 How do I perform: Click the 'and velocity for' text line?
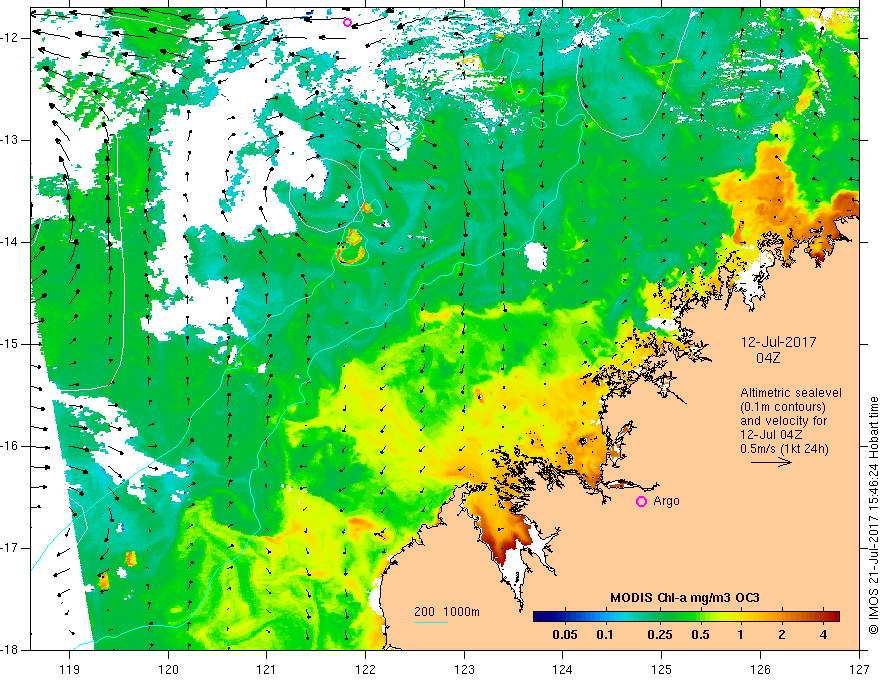[x=783, y=421]
